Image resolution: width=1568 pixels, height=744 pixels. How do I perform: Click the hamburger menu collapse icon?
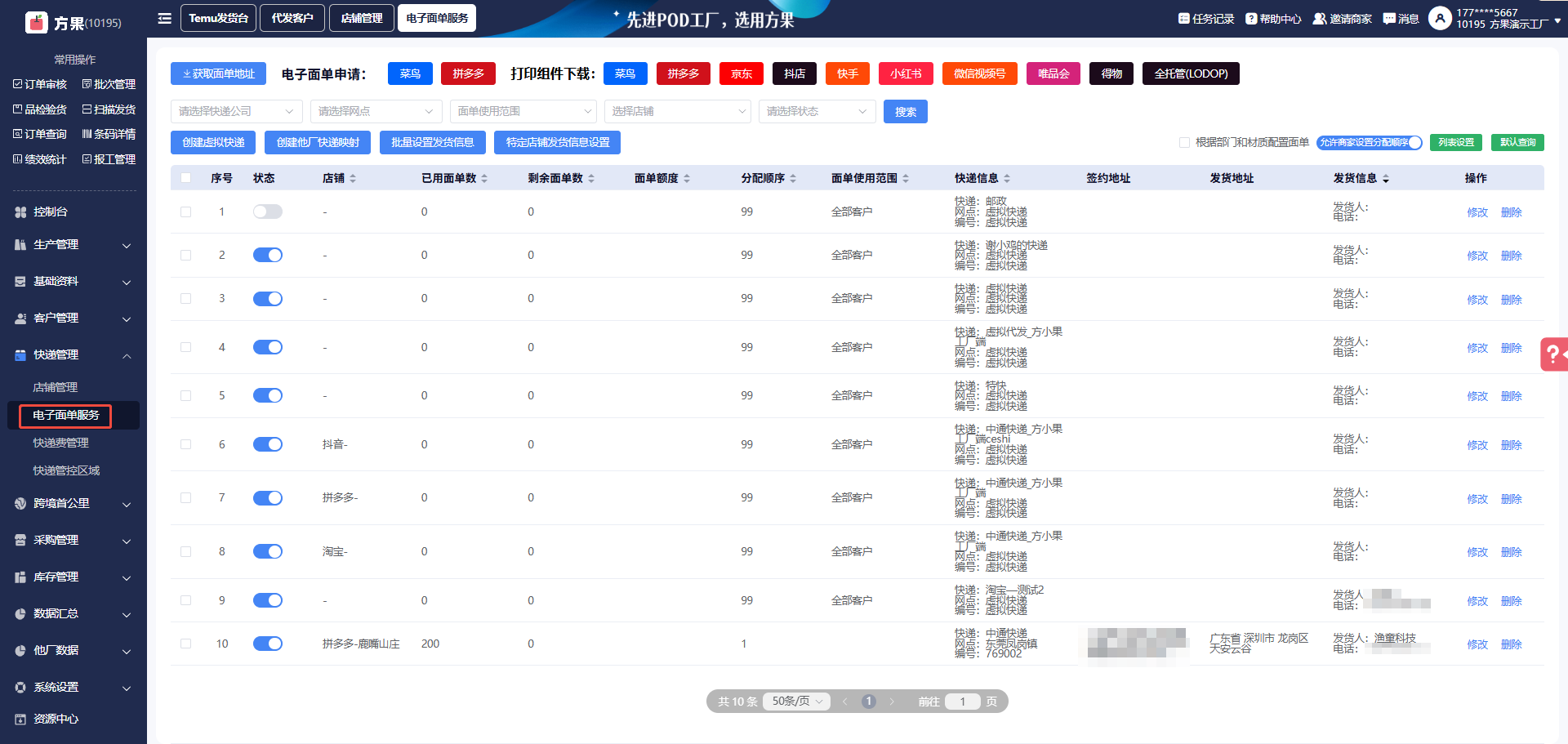(x=164, y=18)
